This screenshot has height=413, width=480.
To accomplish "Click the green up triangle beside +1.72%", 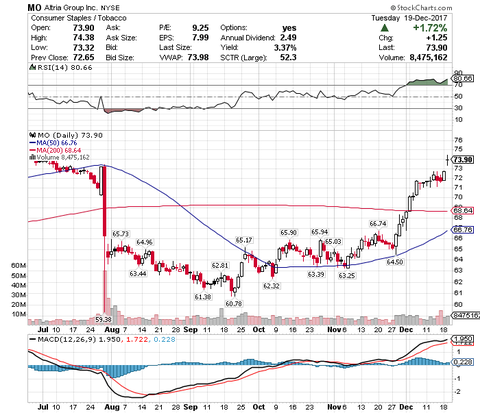I will point(385,28).
